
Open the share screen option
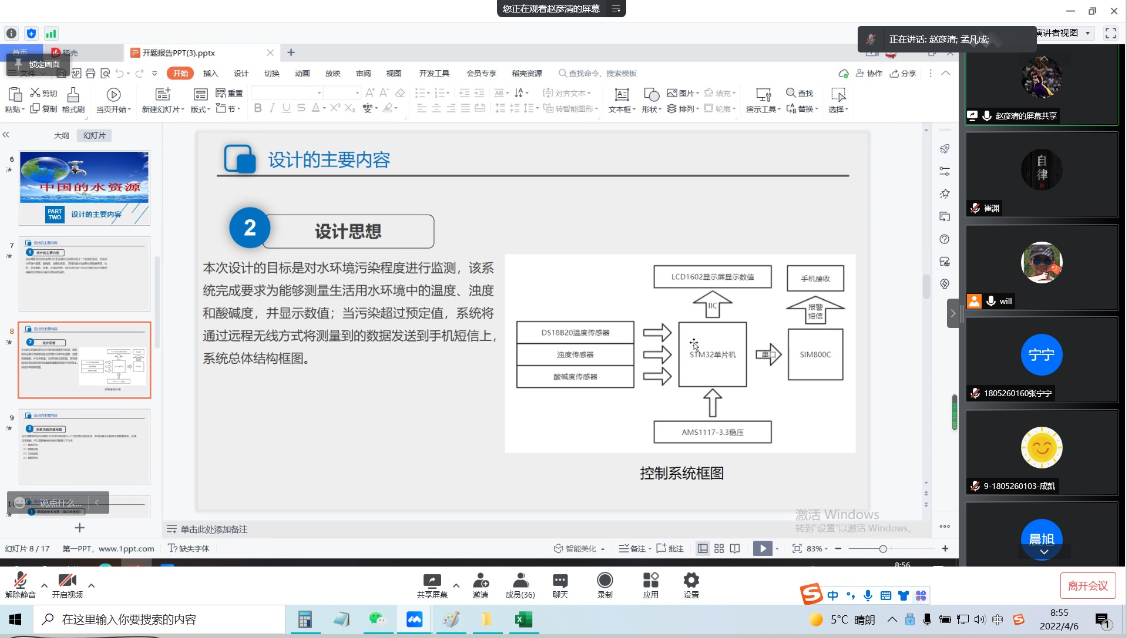pos(432,582)
